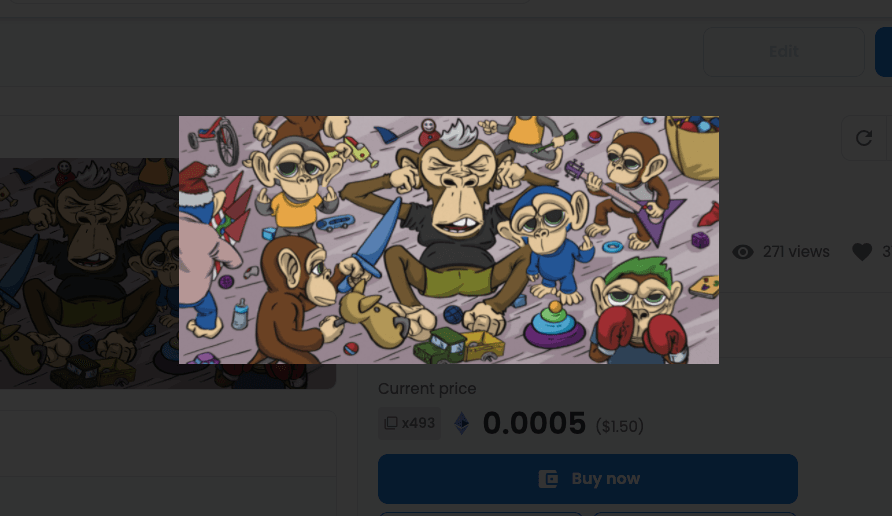Click the search field at the top

[x=265, y=5]
